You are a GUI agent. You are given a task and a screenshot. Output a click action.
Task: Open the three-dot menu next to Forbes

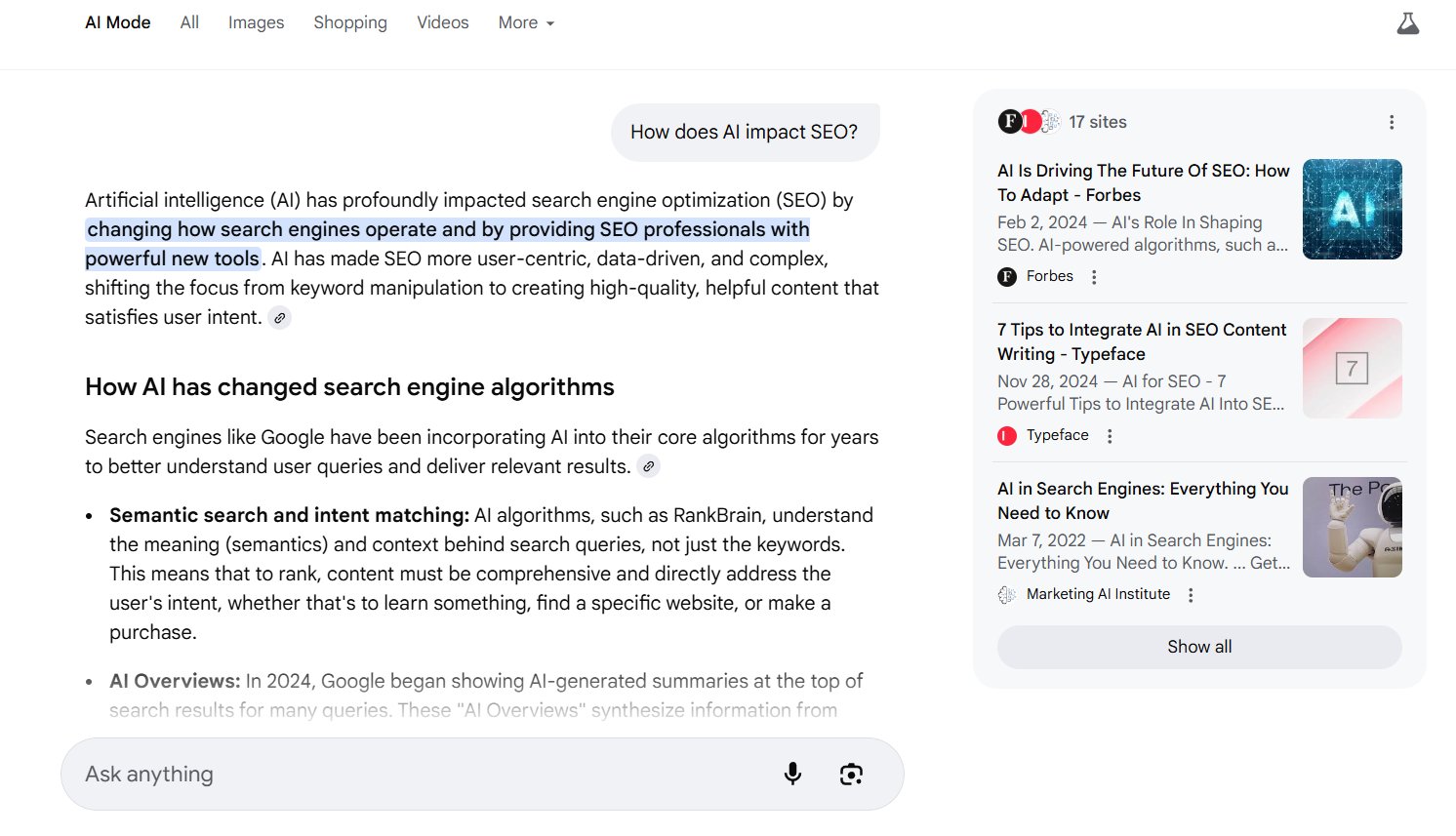(x=1094, y=276)
